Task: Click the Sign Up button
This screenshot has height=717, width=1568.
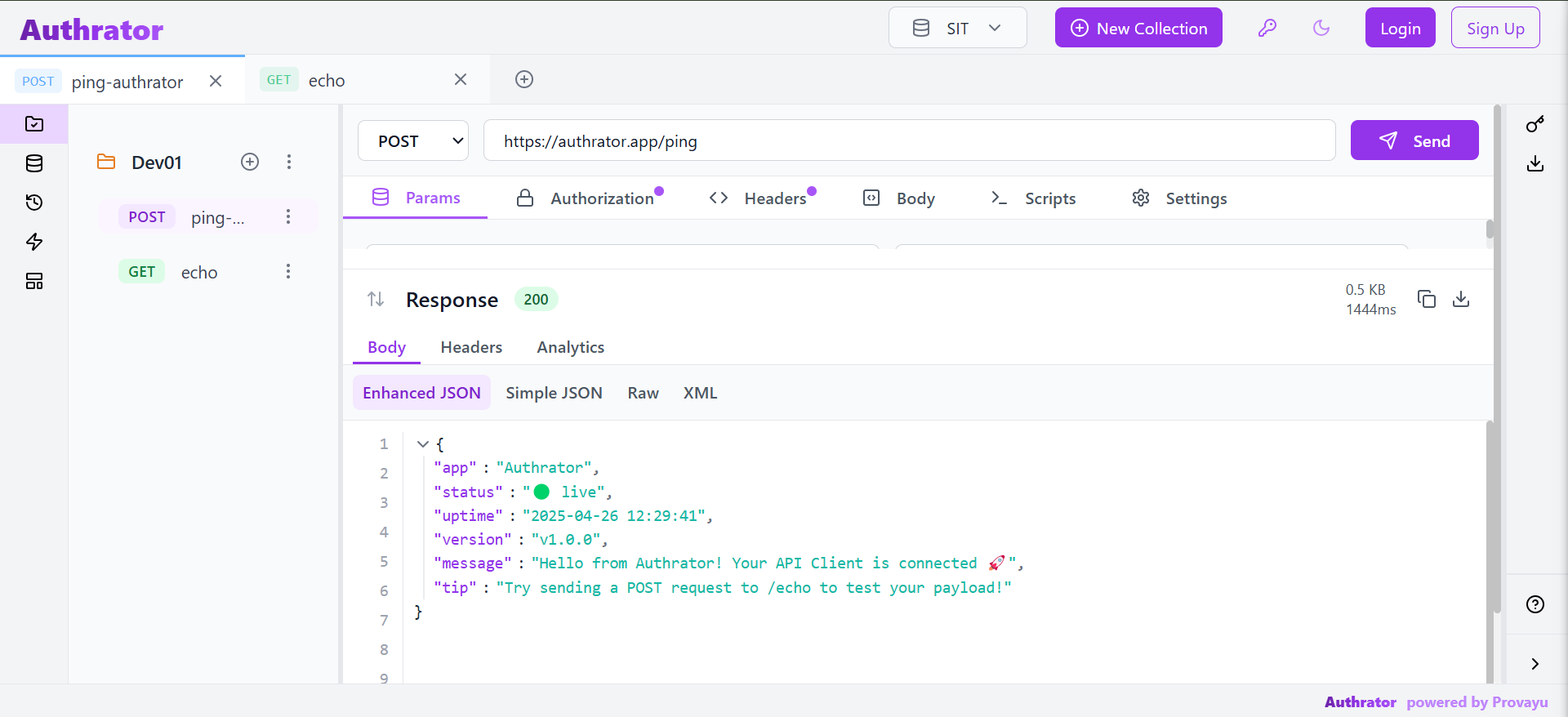Action: tap(1495, 28)
